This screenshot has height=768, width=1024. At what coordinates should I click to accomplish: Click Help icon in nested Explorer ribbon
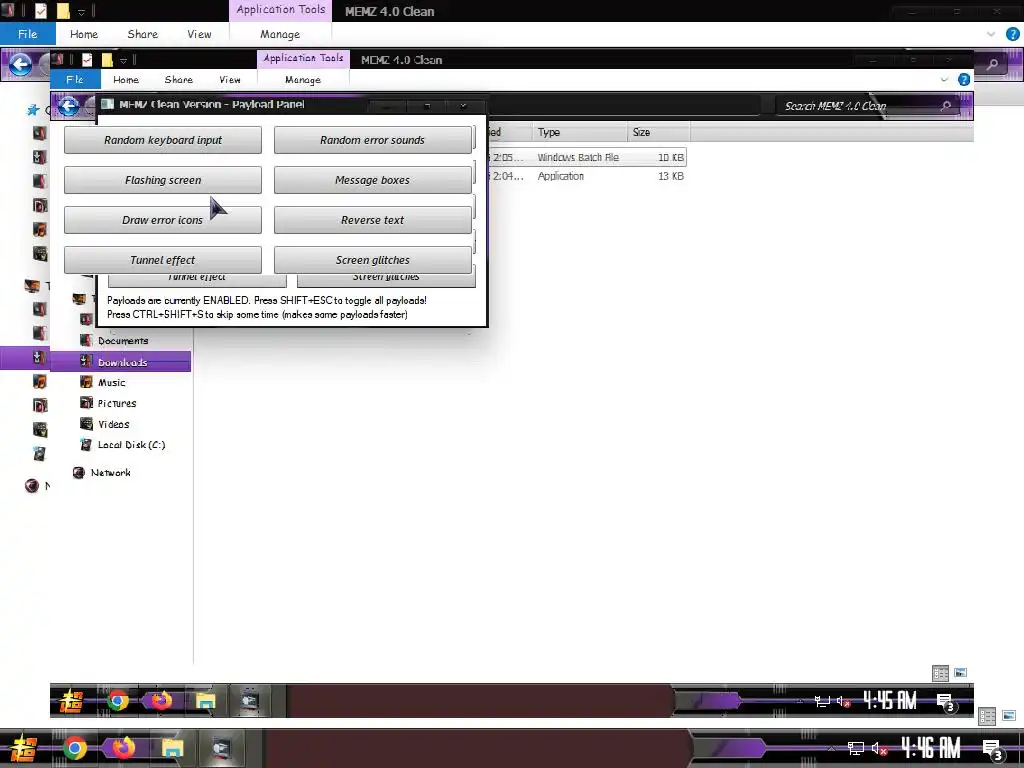coord(964,79)
